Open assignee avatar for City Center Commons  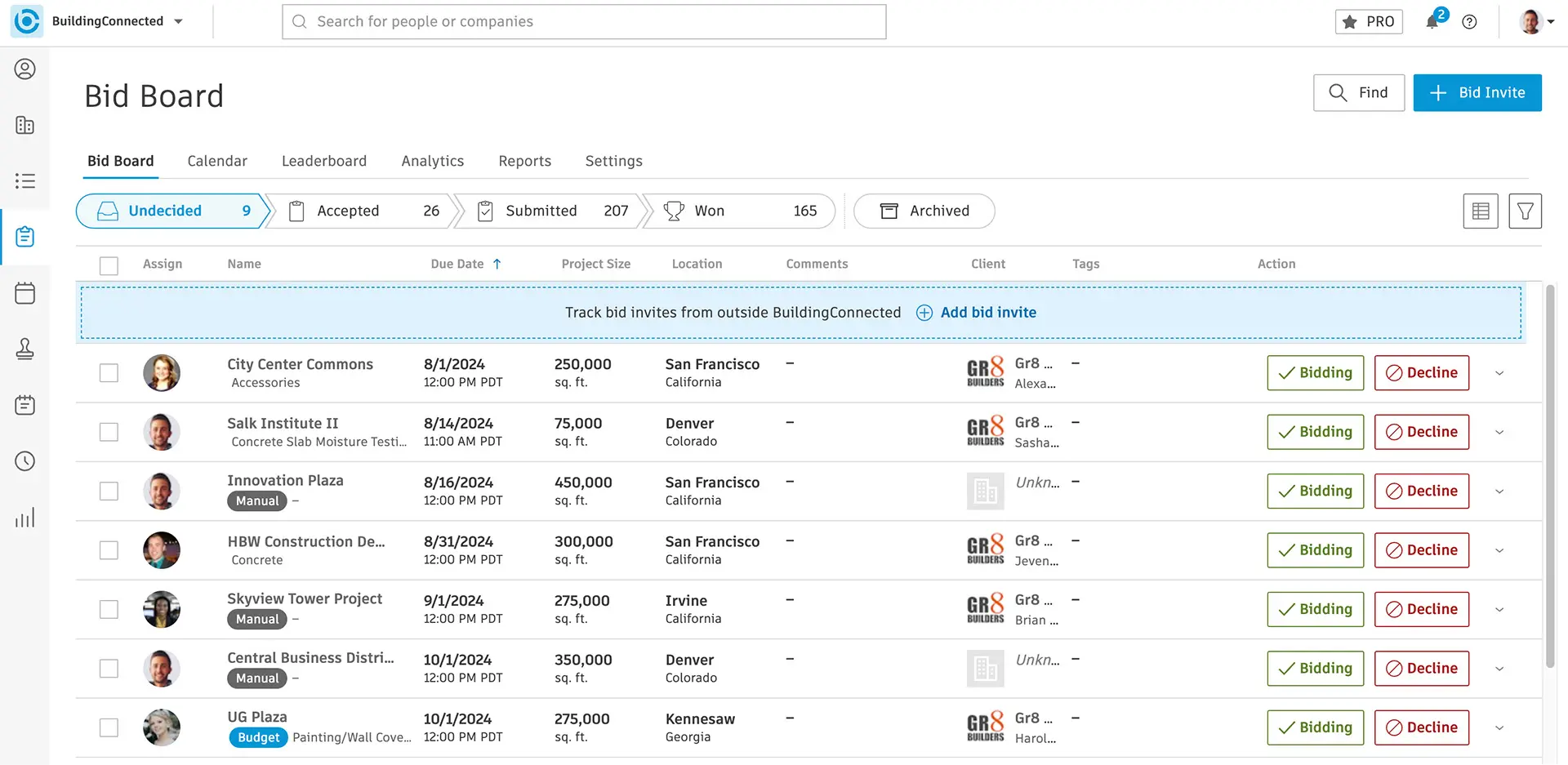click(x=162, y=372)
